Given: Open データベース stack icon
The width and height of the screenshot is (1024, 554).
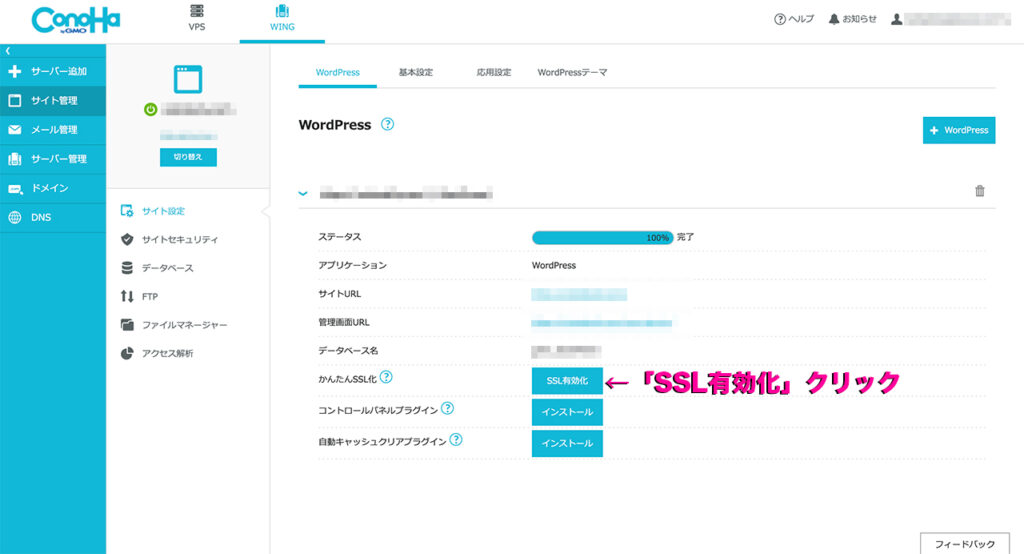Looking at the screenshot, I should [x=127, y=268].
